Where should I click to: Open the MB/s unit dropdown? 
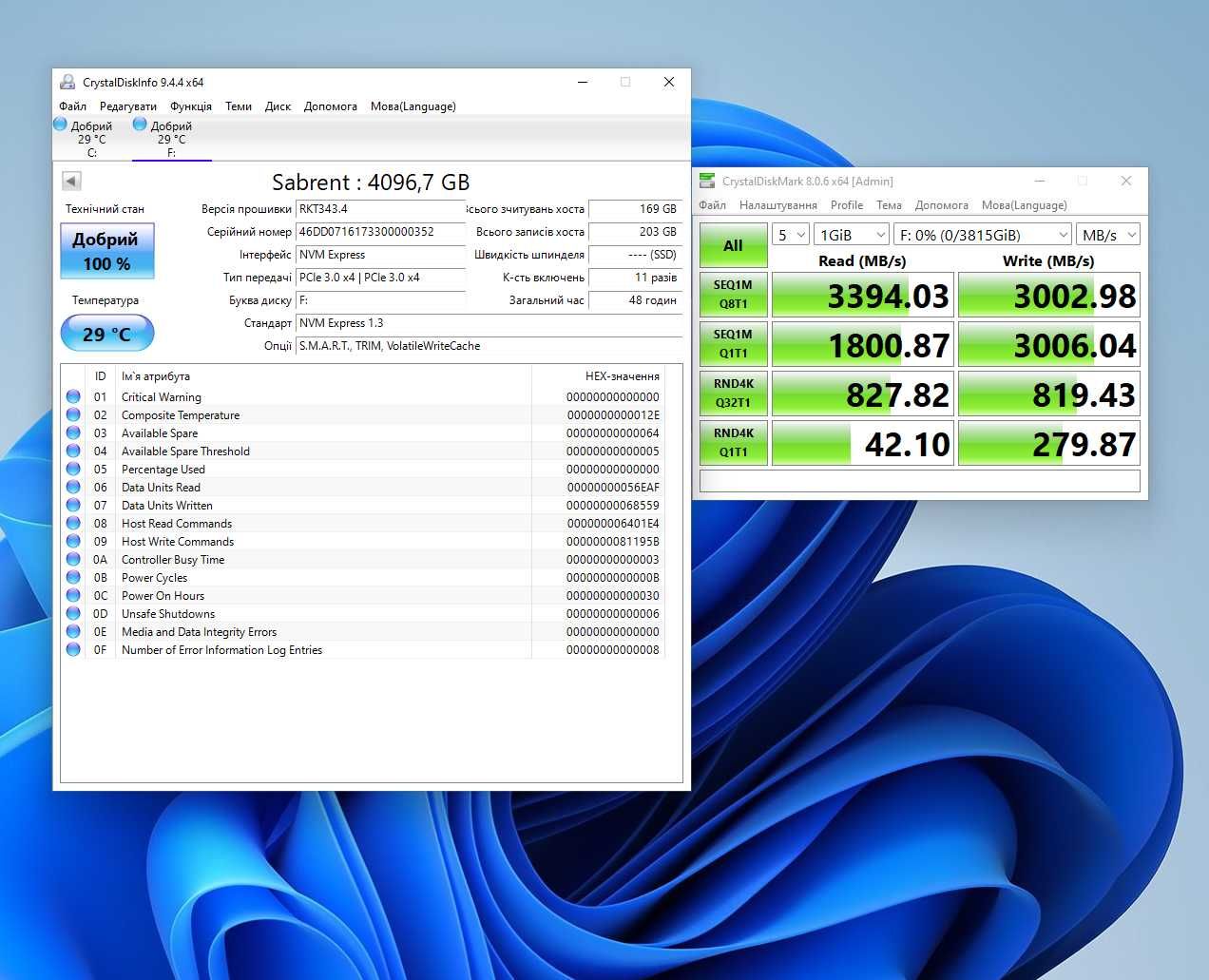tap(1108, 235)
